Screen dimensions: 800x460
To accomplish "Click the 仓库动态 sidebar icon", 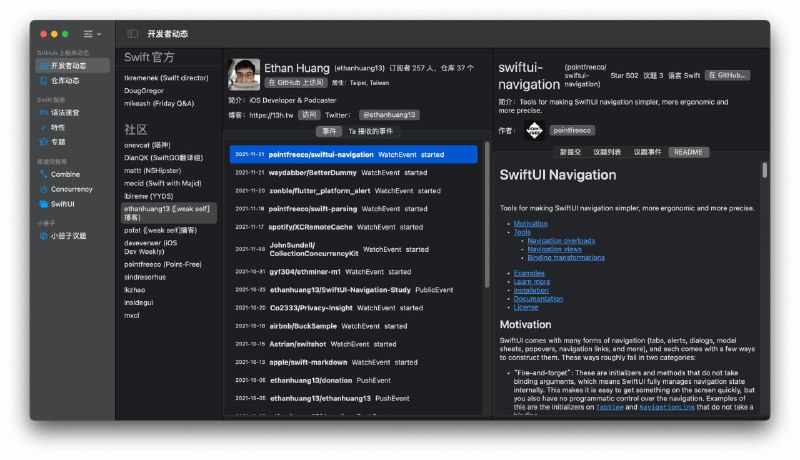I will pyautogui.click(x=44, y=81).
